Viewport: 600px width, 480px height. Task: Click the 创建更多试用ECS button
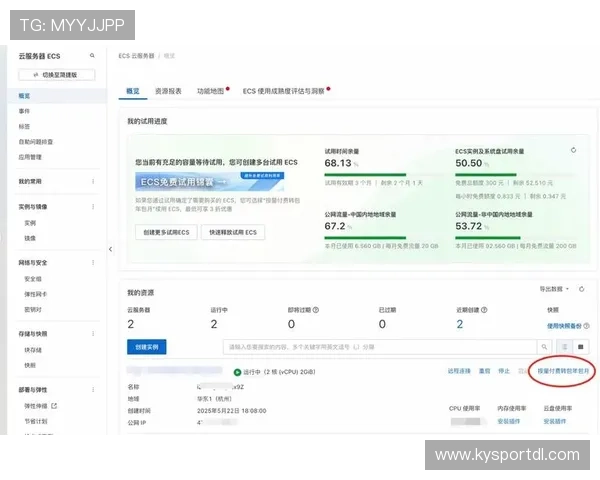pyautogui.click(x=166, y=232)
